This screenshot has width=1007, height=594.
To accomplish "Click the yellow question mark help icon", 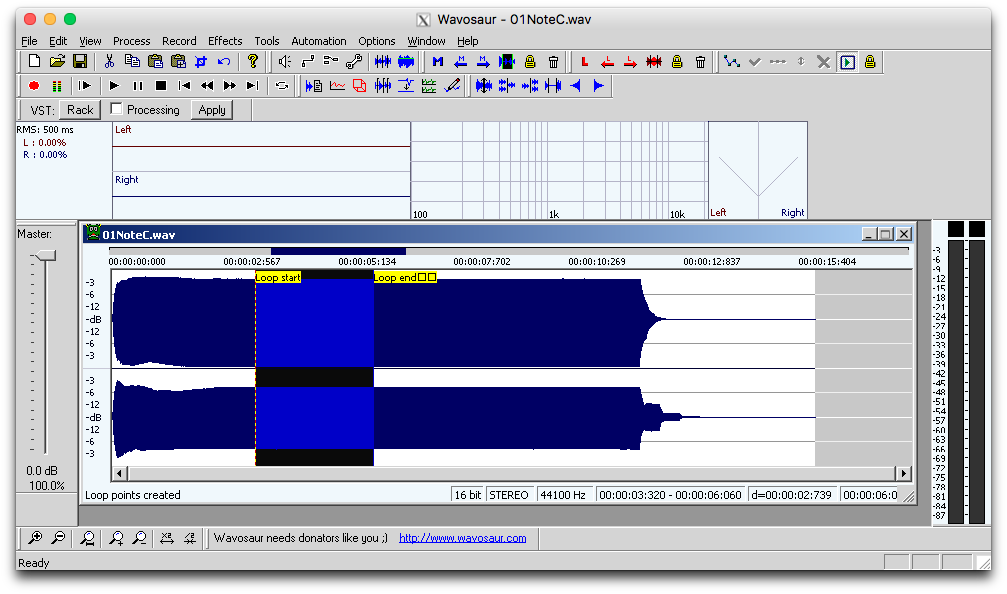I will (x=253, y=62).
